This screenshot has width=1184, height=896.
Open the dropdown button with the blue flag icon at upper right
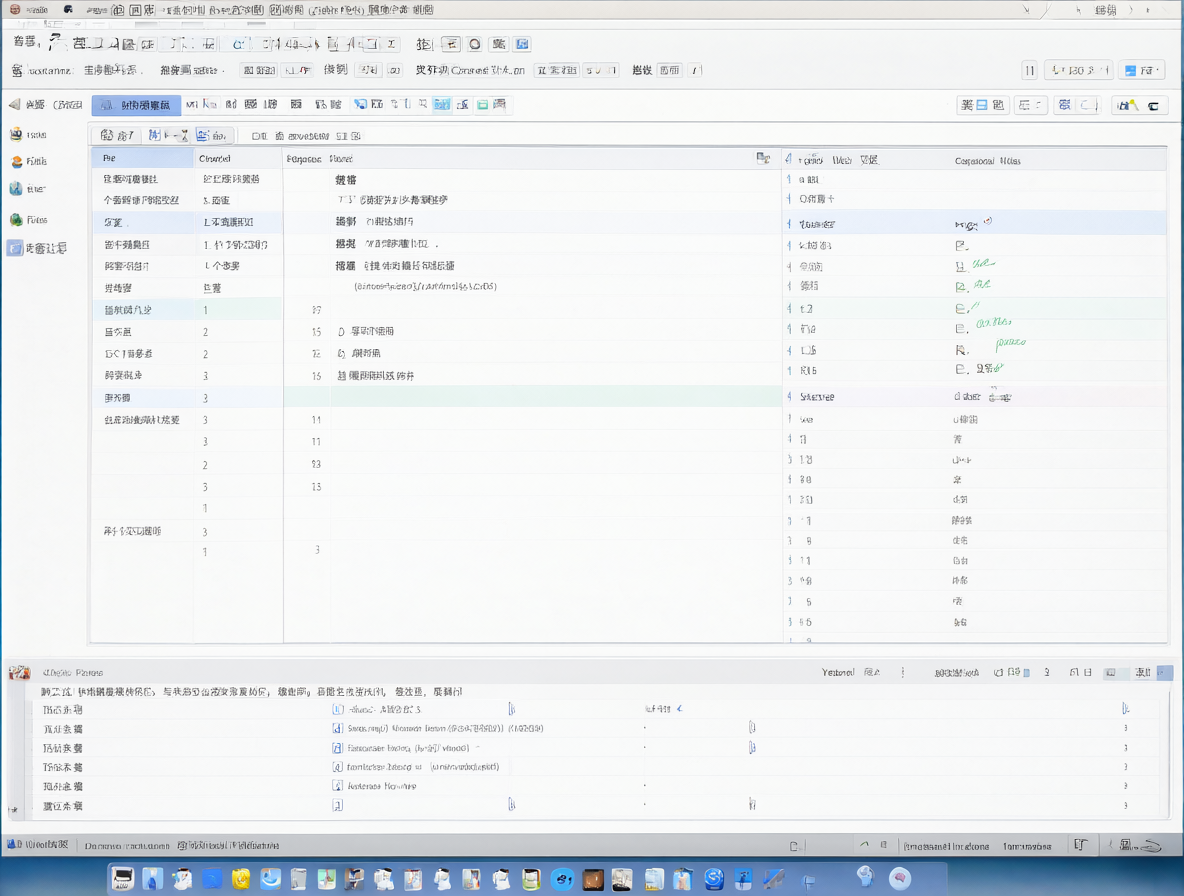pos(1141,70)
